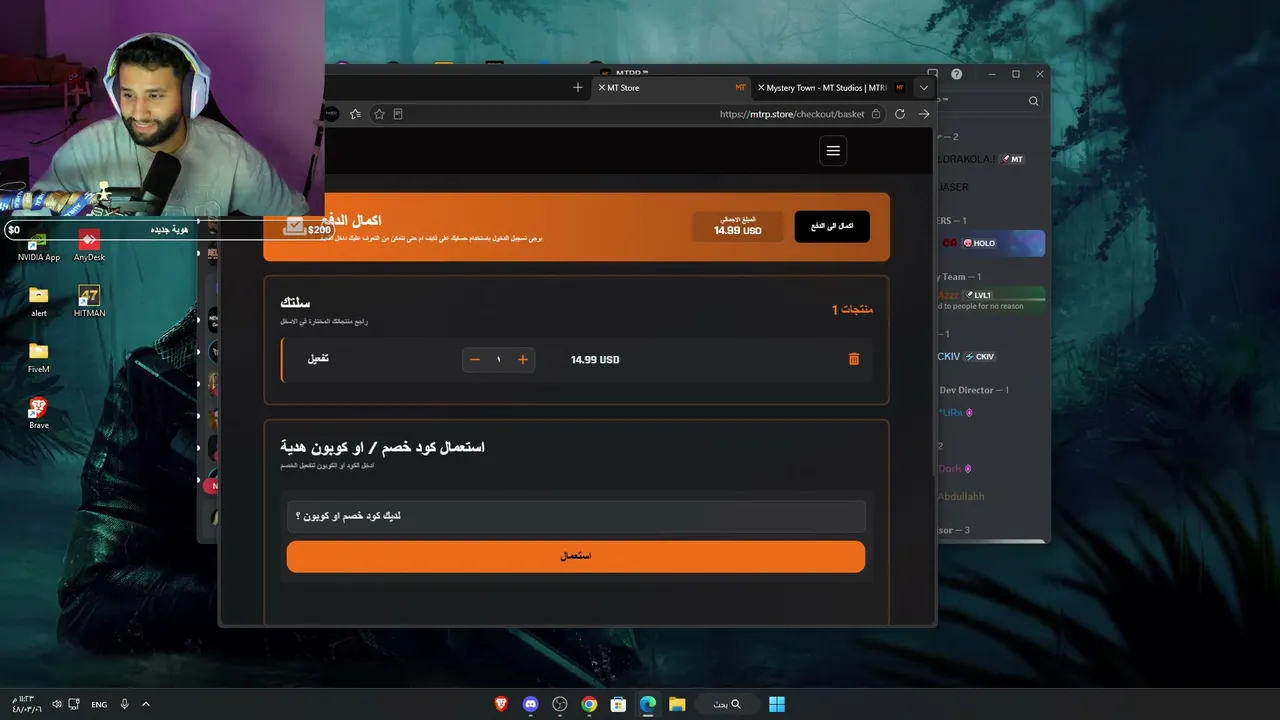Decrease item quantity with the minus button
Screen dimensions: 1280x720
click(475, 360)
